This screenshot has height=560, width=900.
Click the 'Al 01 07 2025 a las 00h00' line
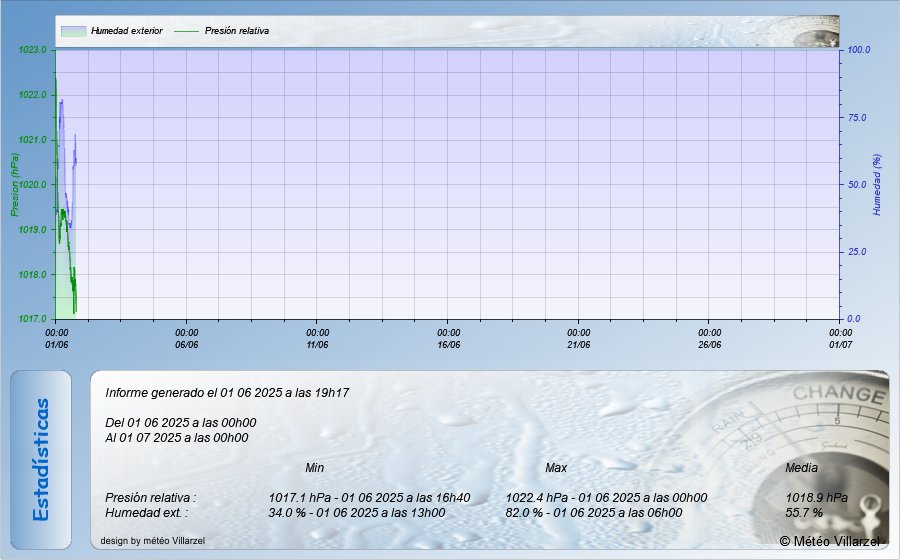(x=177, y=438)
